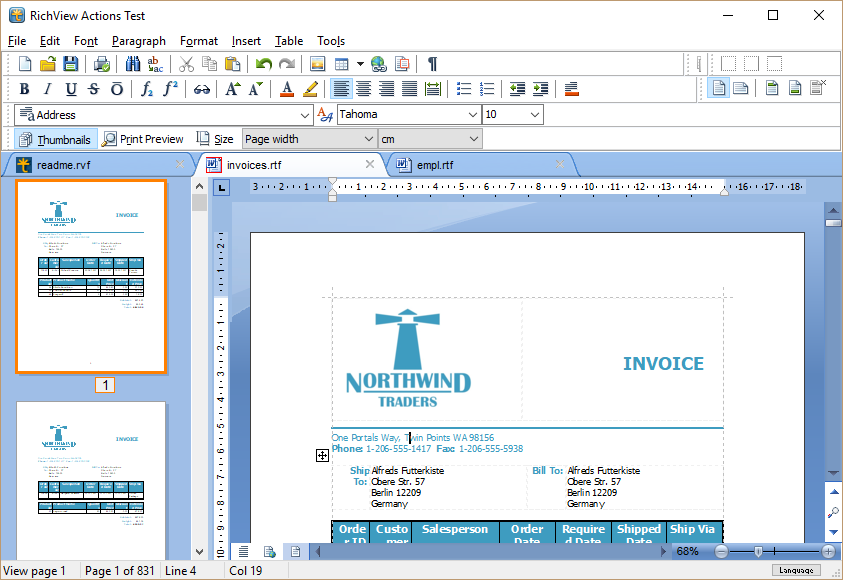The height and width of the screenshot is (580, 843).
Task: Open Find using the binoculars icon
Action: tap(133, 64)
